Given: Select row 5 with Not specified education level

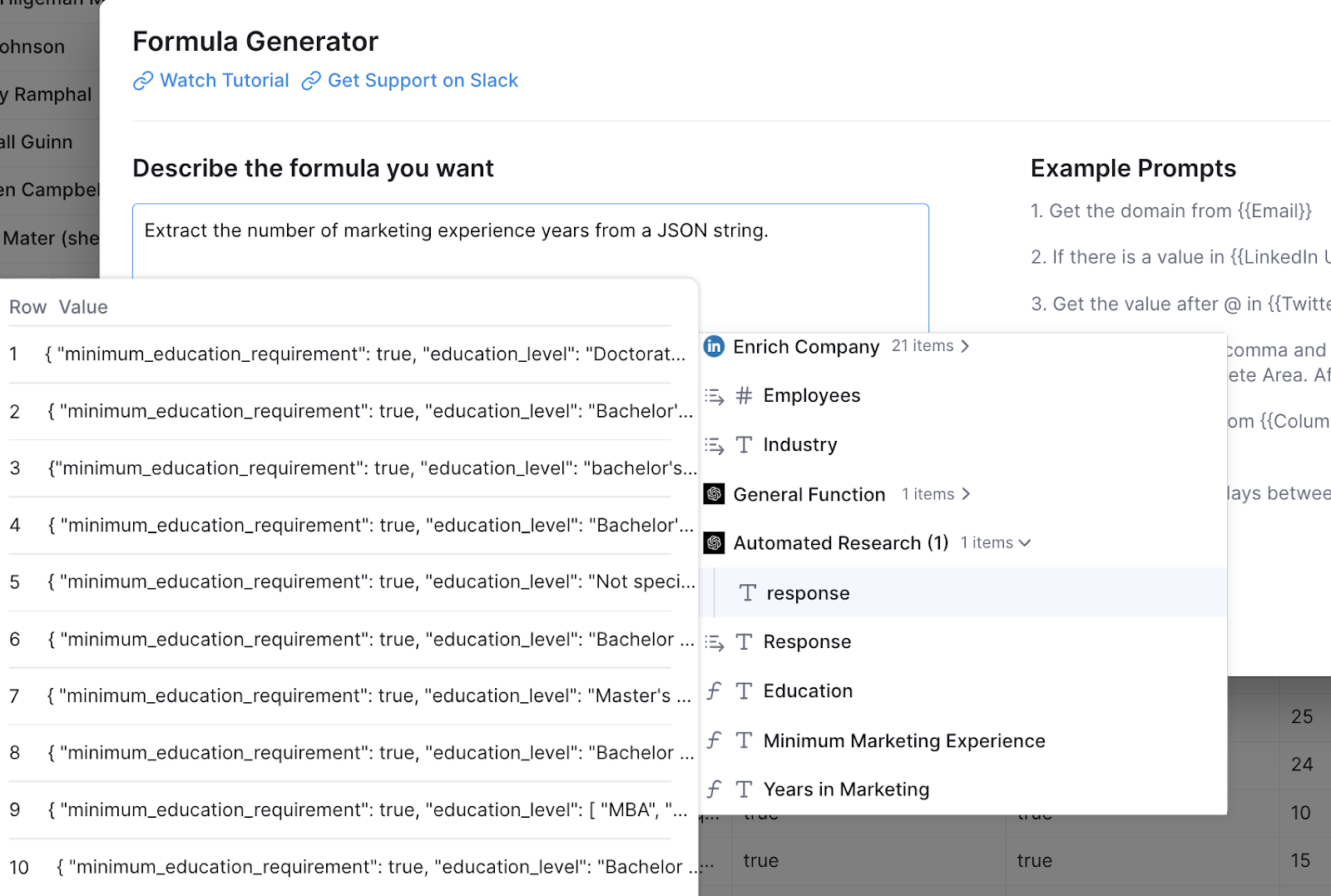Looking at the screenshot, I should tap(353, 582).
